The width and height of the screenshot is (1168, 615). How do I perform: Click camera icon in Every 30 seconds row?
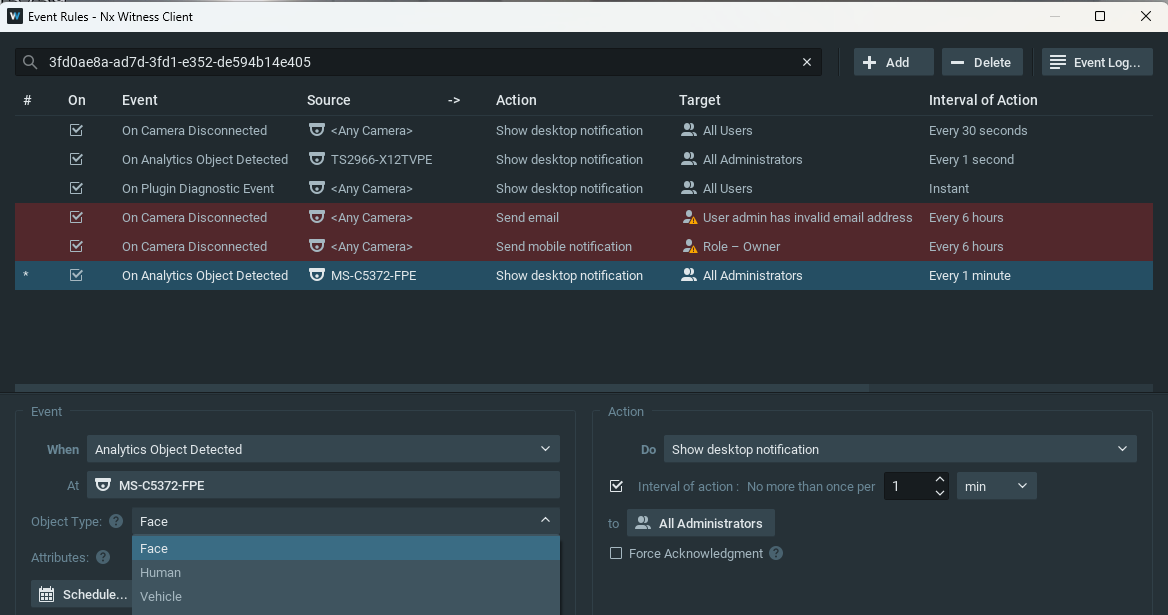[x=317, y=130]
